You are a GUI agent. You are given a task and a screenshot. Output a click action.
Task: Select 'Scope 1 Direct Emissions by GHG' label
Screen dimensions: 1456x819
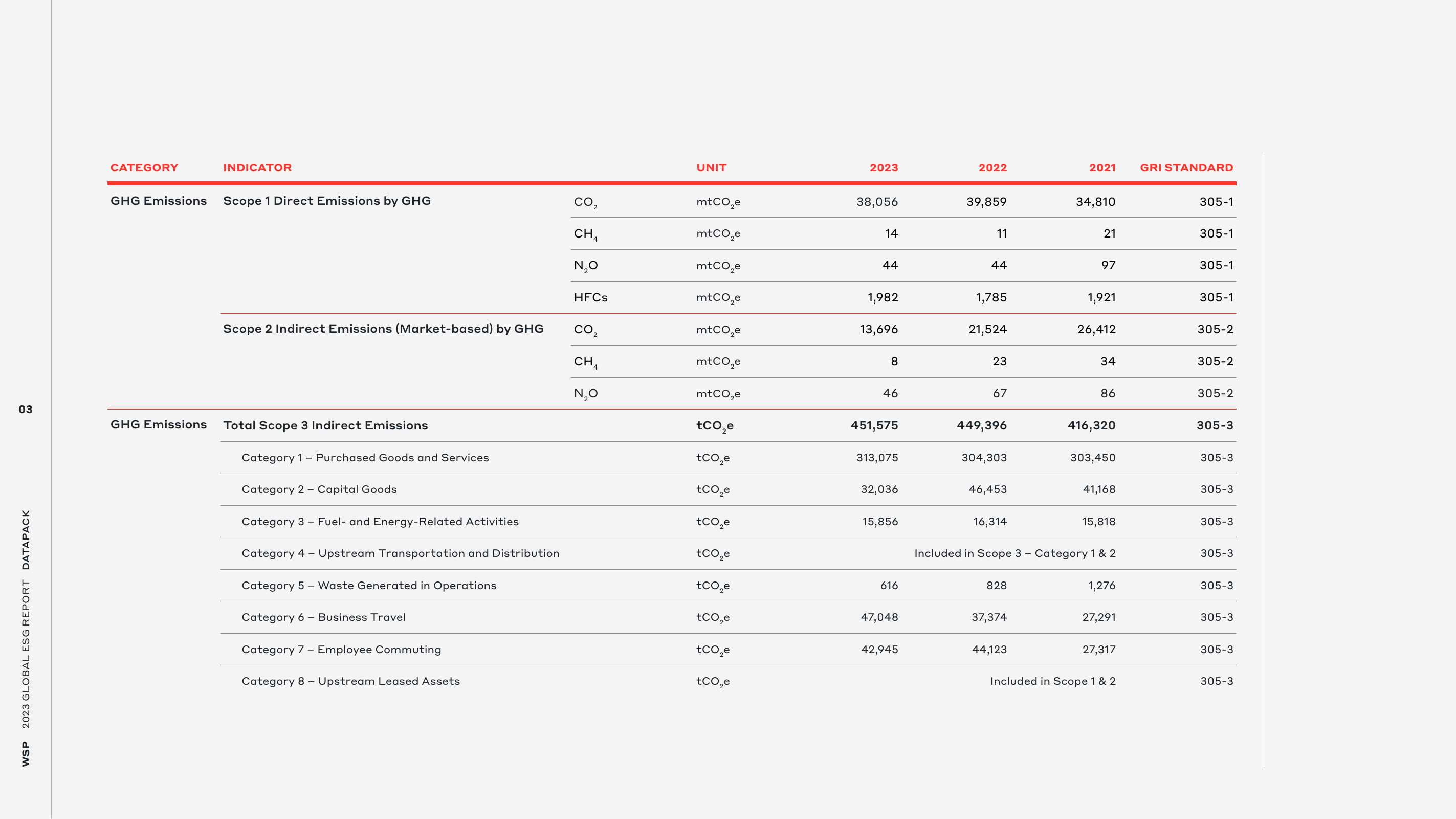(x=327, y=201)
